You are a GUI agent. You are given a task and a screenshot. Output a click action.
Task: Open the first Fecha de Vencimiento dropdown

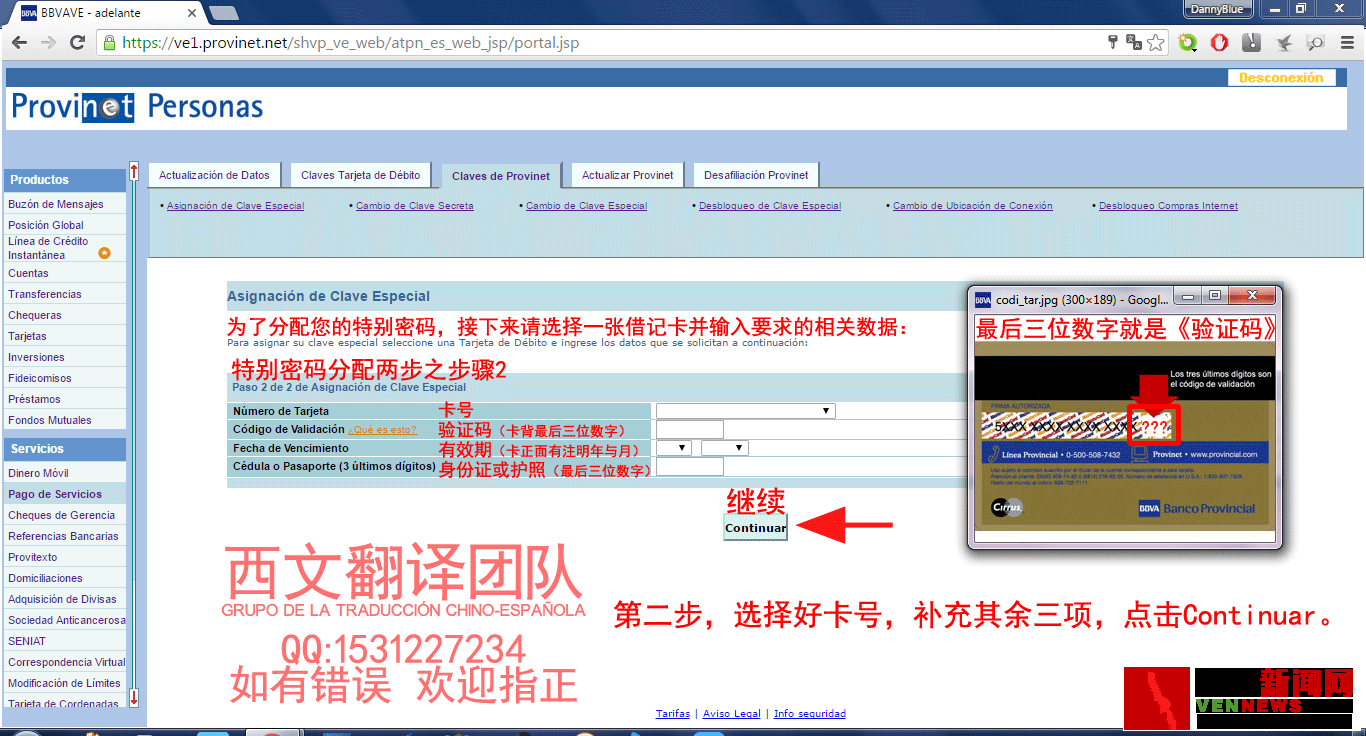(x=673, y=448)
